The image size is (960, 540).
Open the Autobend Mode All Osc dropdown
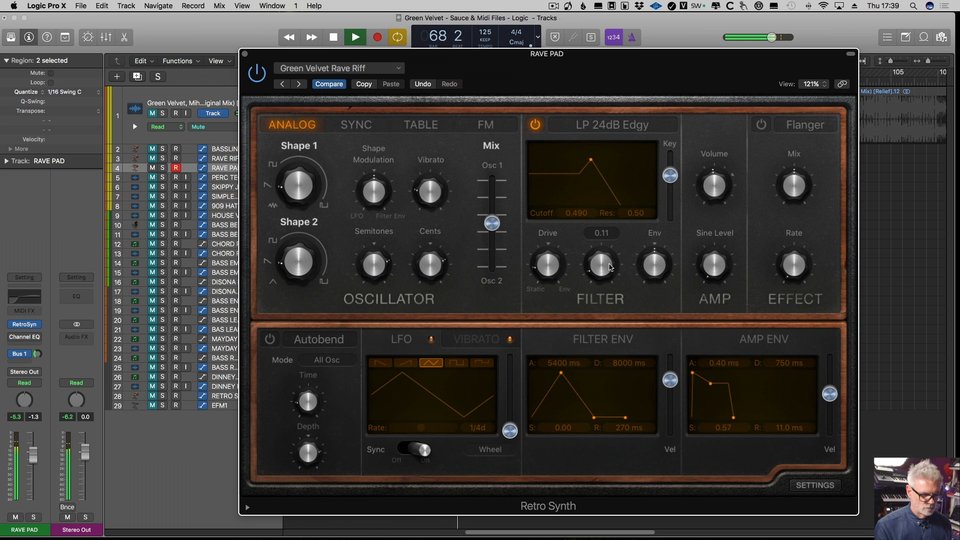pyautogui.click(x=326, y=360)
